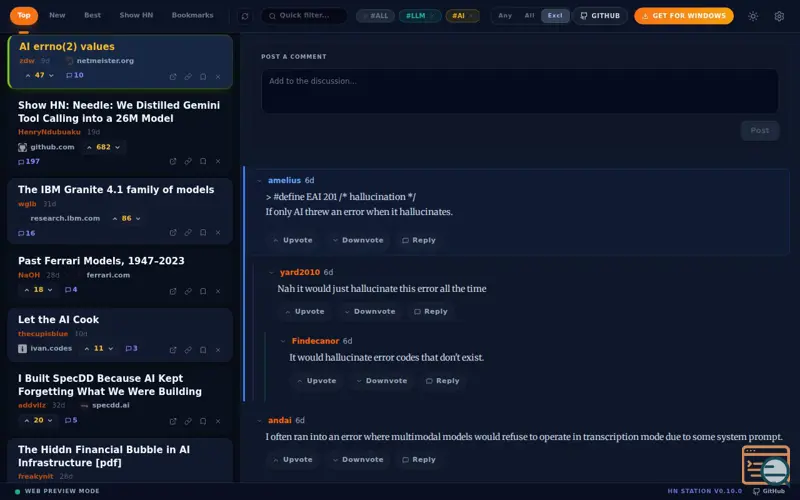Screen dimensions: 800x500
Task: Upvote 'AI errno(2) values' with up arrow
Action: (28, 75)
